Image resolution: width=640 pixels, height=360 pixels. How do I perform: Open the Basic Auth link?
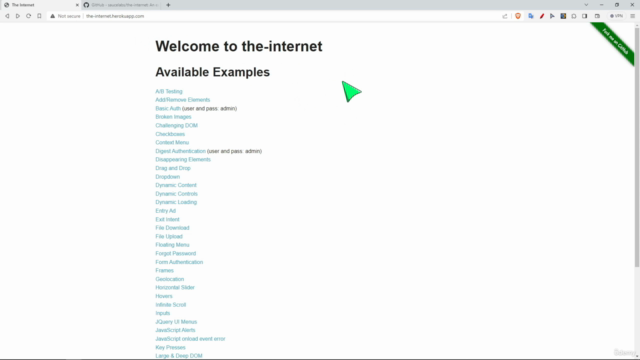(168, 109)
